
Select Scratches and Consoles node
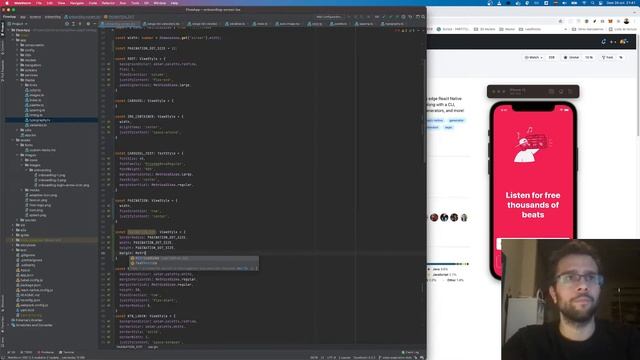coord(32,325)
